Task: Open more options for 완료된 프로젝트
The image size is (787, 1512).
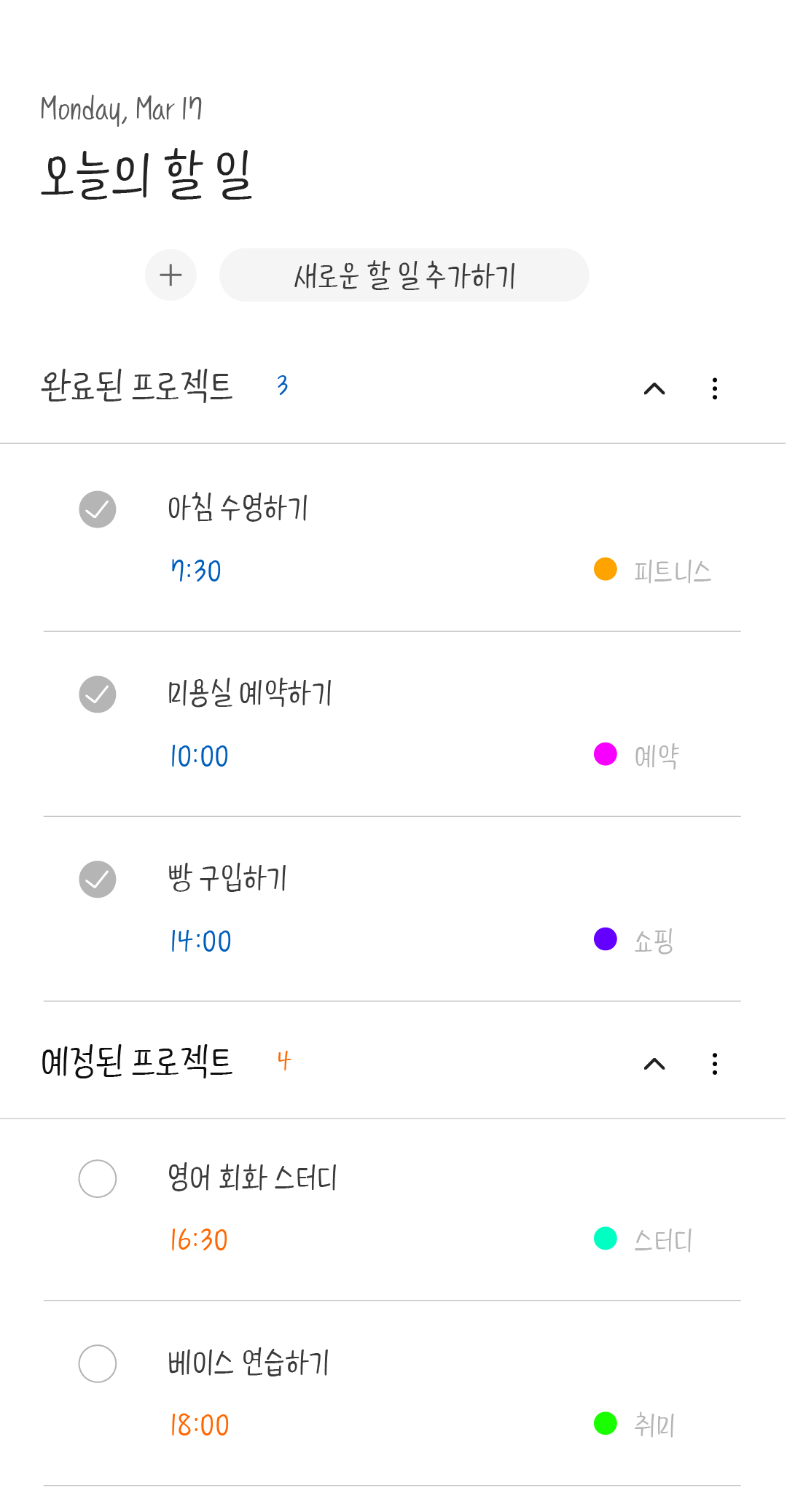Action: 715,388
